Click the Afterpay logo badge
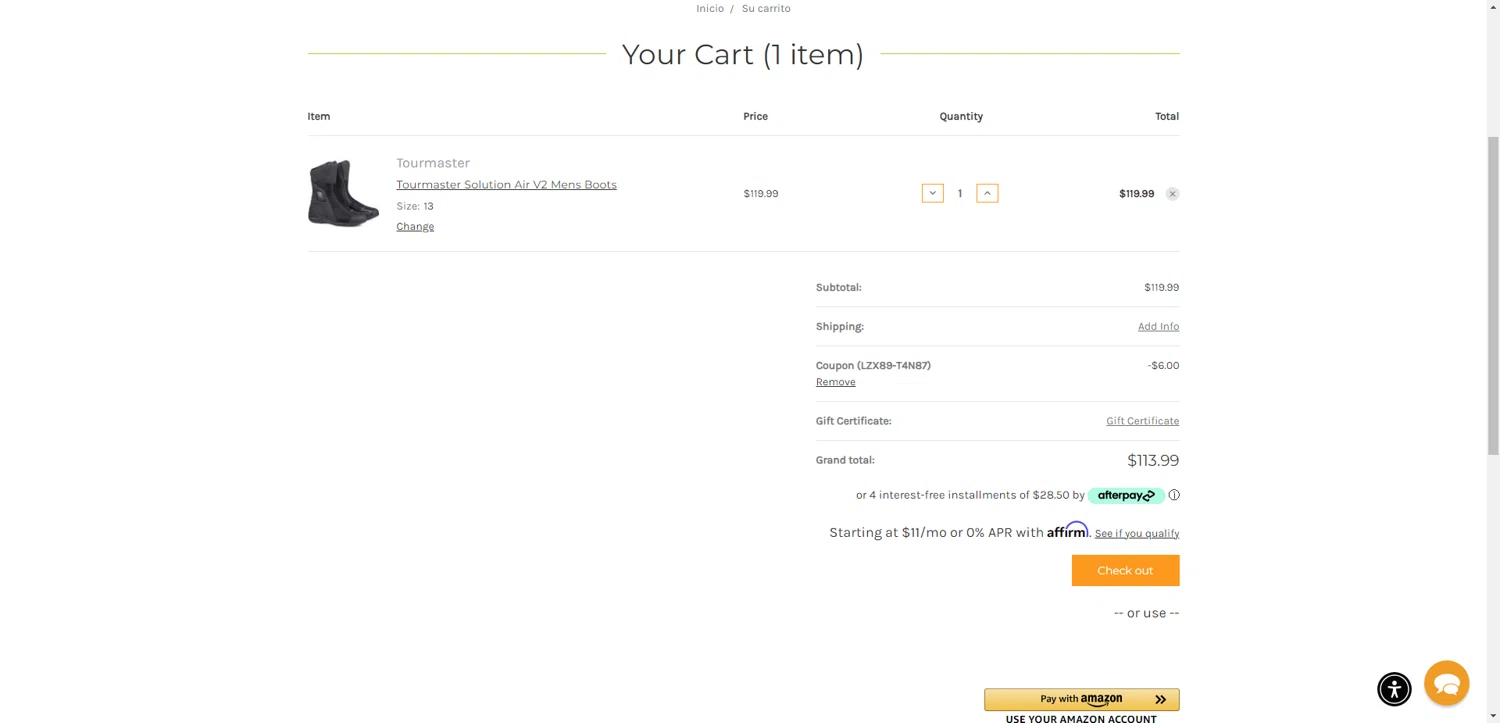1500x723 pixels. pos(1126,495)
